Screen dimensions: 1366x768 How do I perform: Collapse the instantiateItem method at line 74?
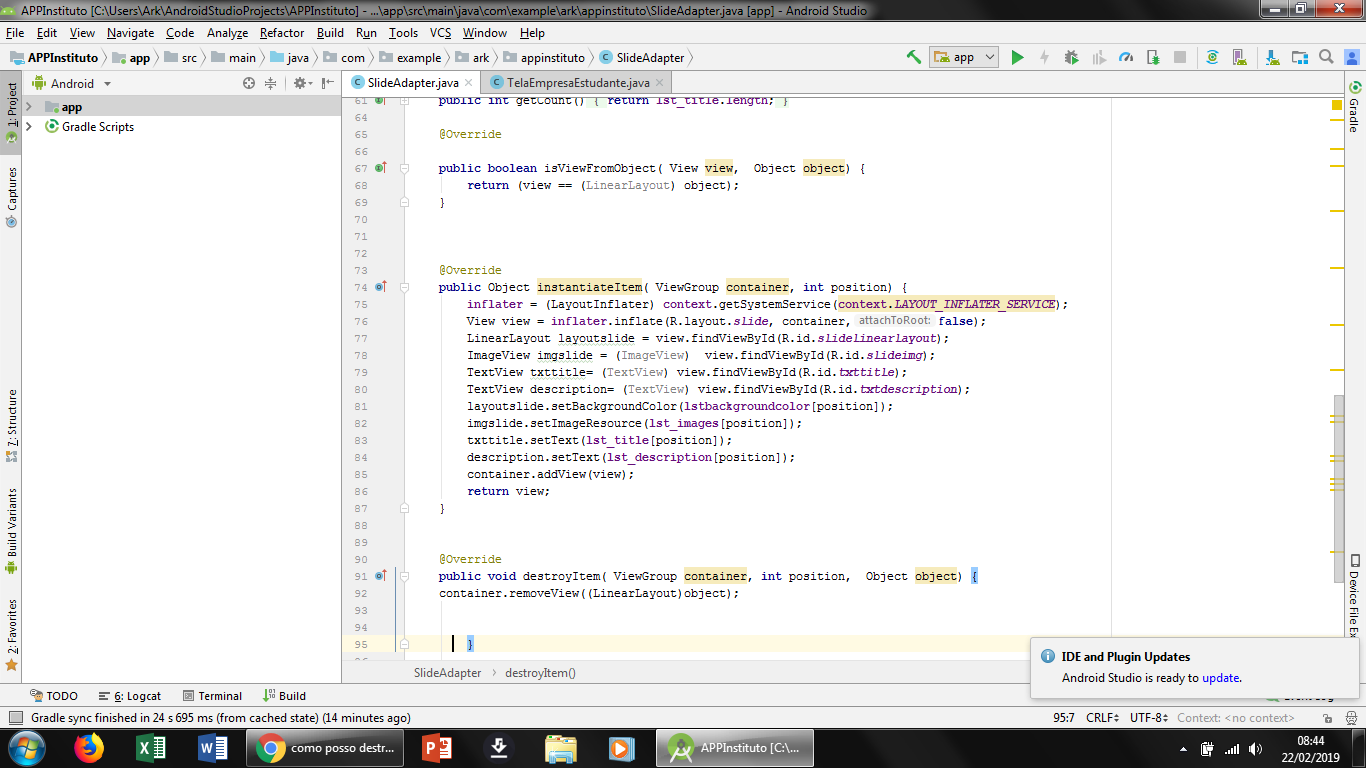404,287
